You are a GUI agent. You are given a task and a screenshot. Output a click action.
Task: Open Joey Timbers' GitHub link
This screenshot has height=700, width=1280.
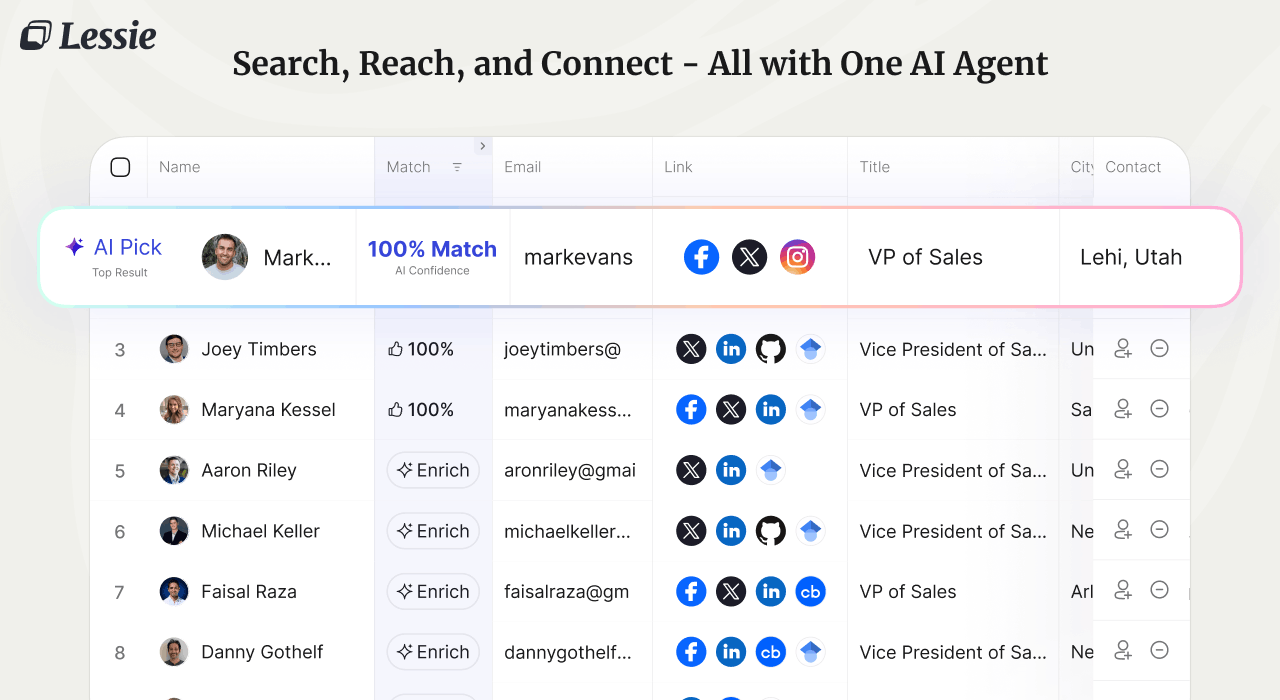[770, 349]
